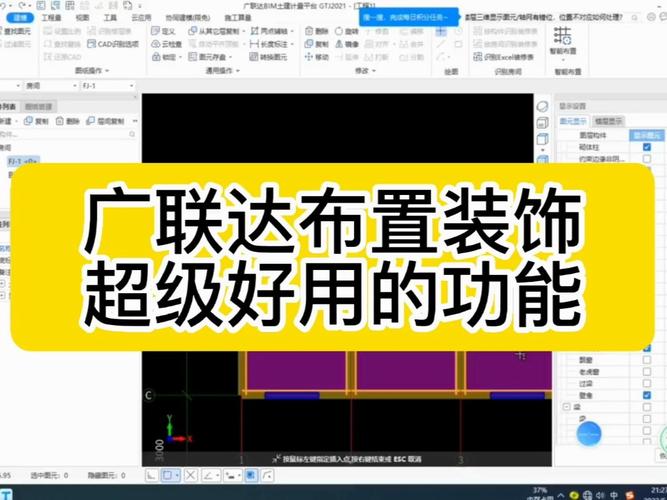Select the 旋转 rotate tool

pyautogui.click(x=347, y=31)
